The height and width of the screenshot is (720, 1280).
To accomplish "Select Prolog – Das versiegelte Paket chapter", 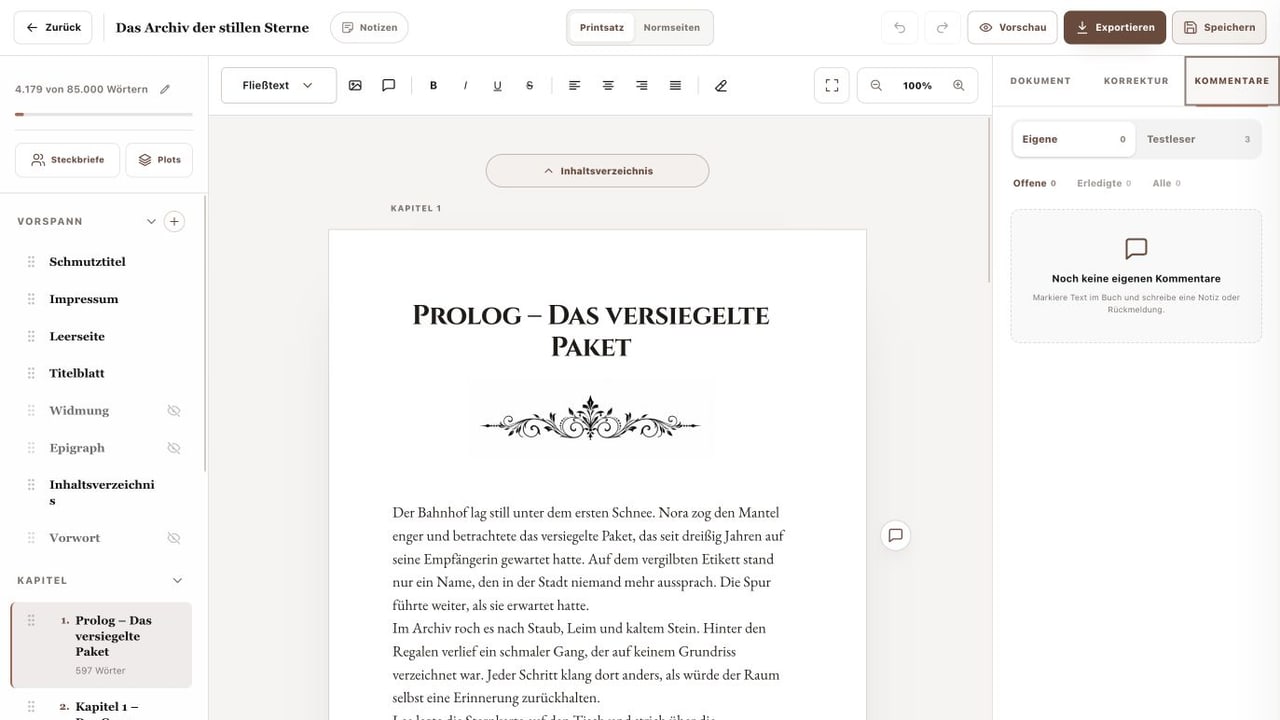I will pos(101,645).
